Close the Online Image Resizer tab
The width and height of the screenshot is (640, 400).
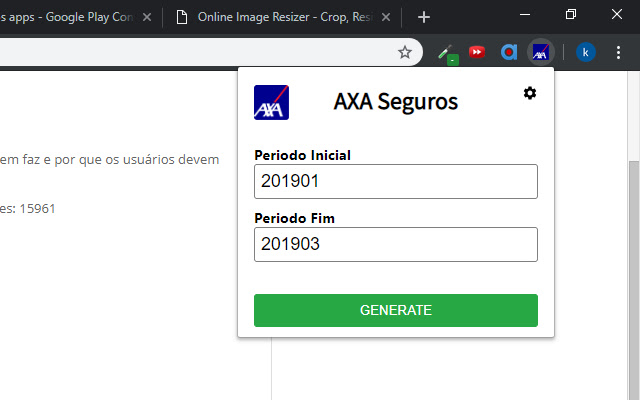pos(386,17)
